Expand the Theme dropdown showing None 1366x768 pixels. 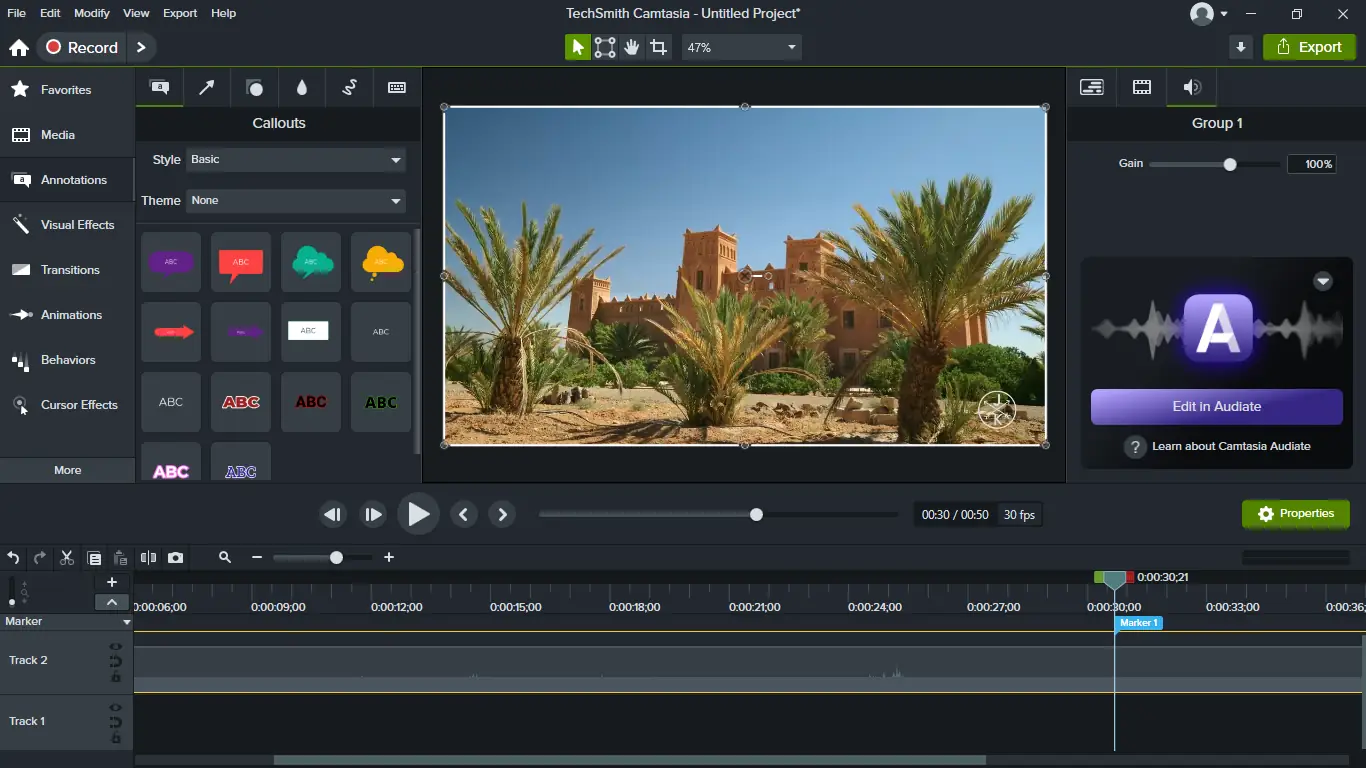point(296,200)
